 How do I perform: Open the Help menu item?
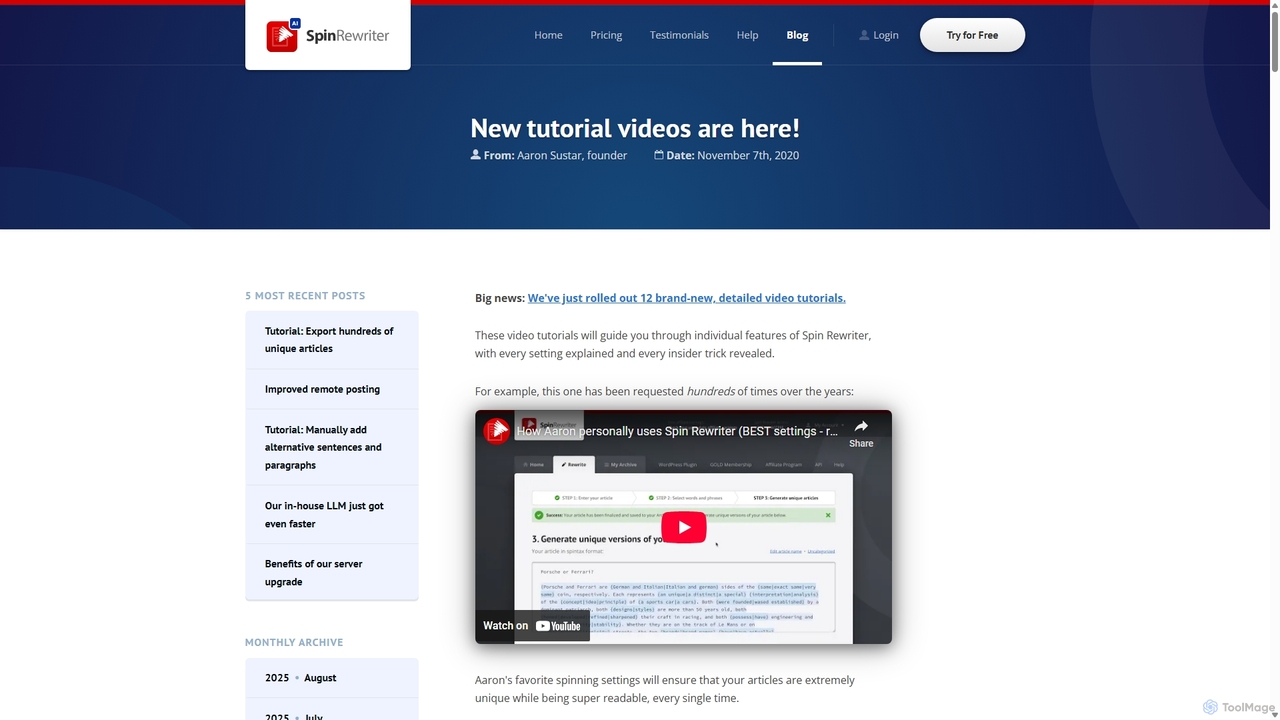[x=747, y=35]
